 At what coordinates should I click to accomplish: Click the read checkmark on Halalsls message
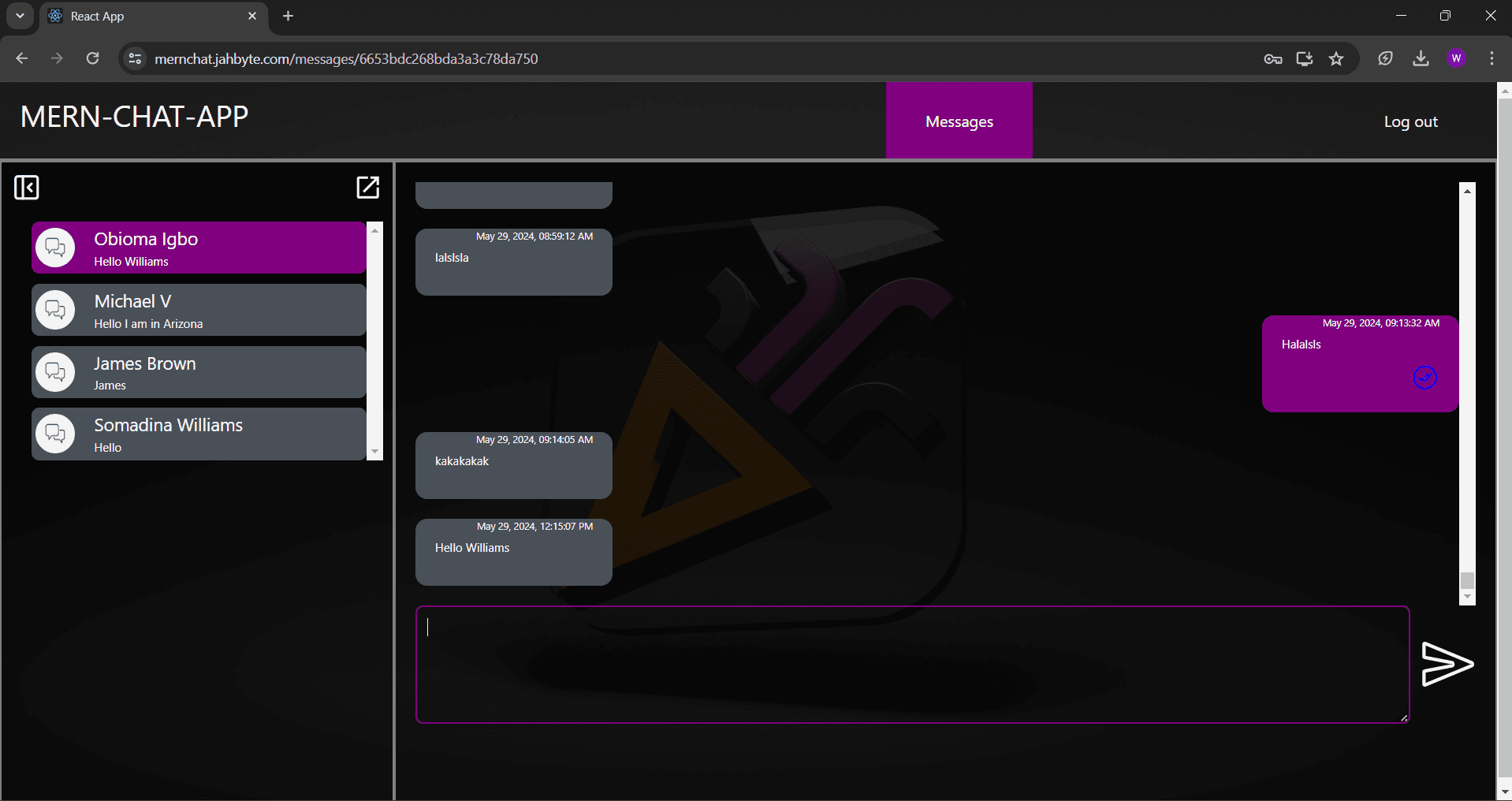coord(1424,378)
